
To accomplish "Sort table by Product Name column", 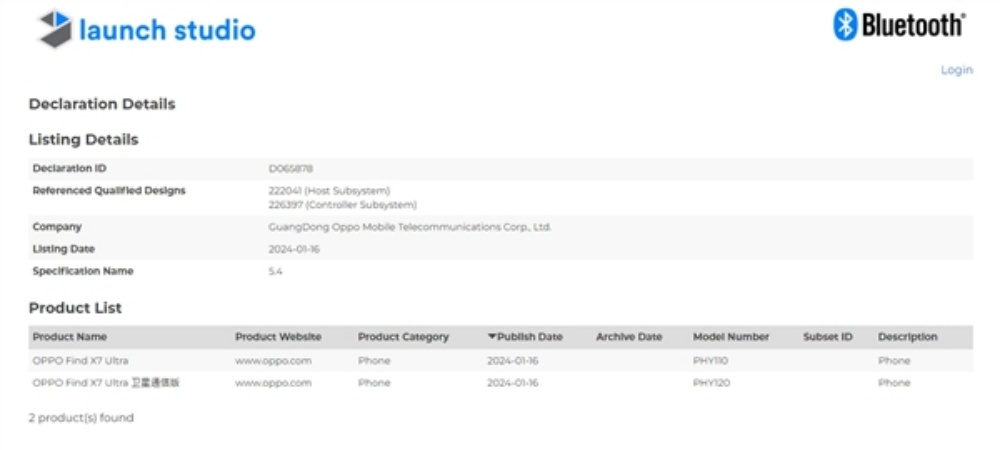I will [x=69, y=337].
